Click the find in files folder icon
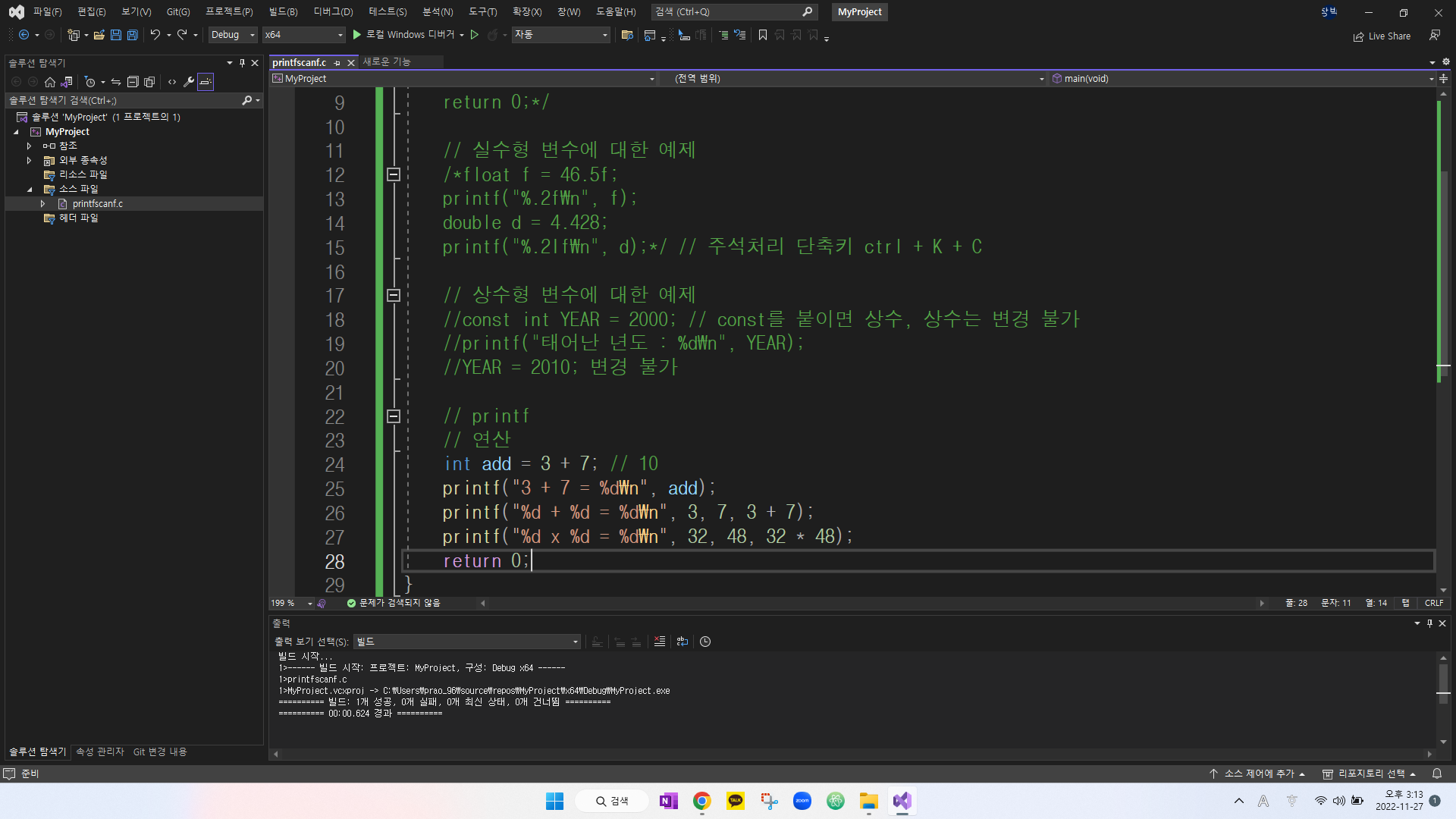The height and width of the screenshot is (819, 1456). 627,35
